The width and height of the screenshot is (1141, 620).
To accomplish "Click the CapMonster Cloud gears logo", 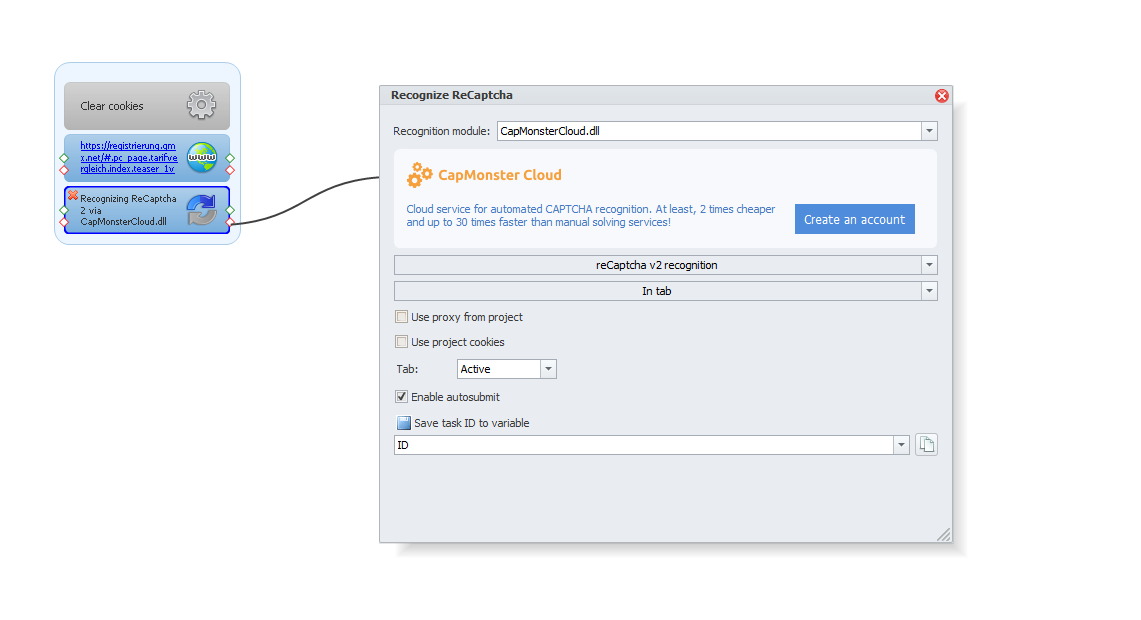I will click(x=419, y=175).
